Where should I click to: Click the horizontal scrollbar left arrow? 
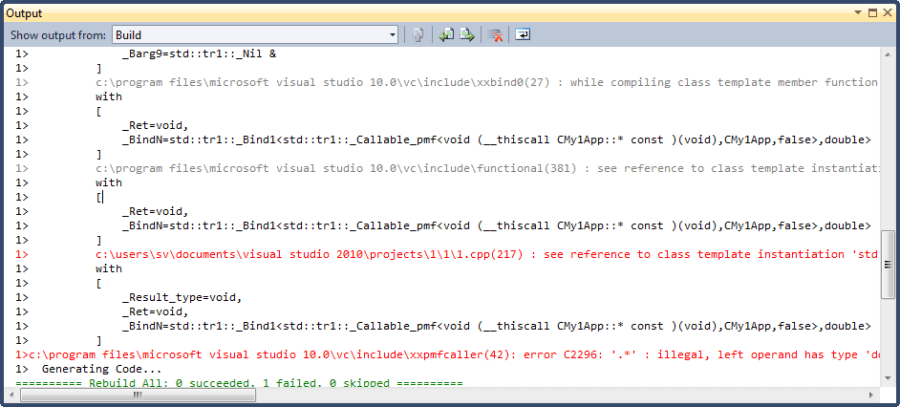(x=12, y=395)
